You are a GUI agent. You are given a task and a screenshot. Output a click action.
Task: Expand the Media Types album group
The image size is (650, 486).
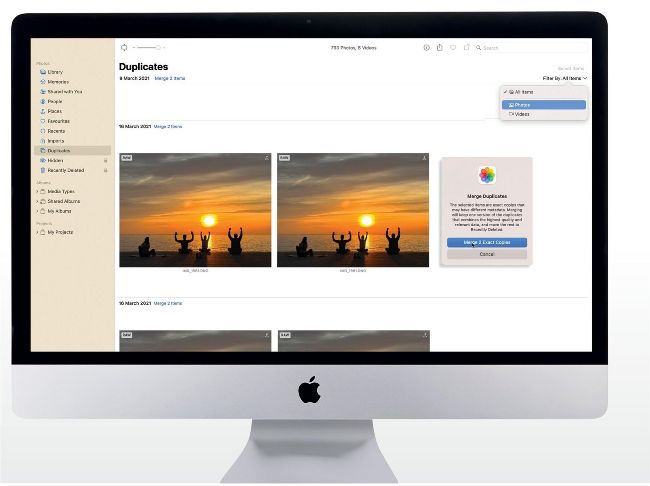(37, 191)
